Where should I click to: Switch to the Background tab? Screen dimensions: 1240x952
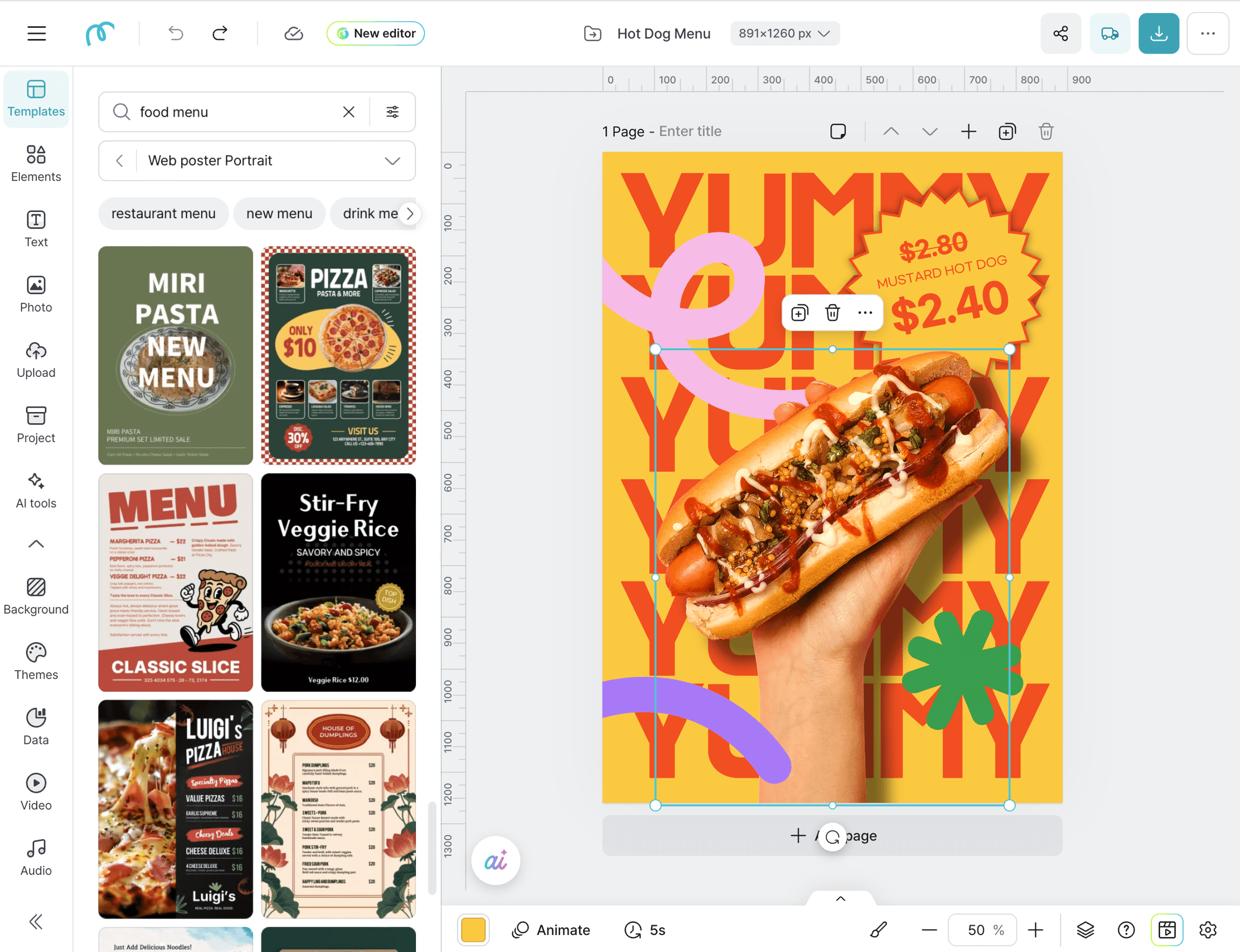click(x=36, y=596)
